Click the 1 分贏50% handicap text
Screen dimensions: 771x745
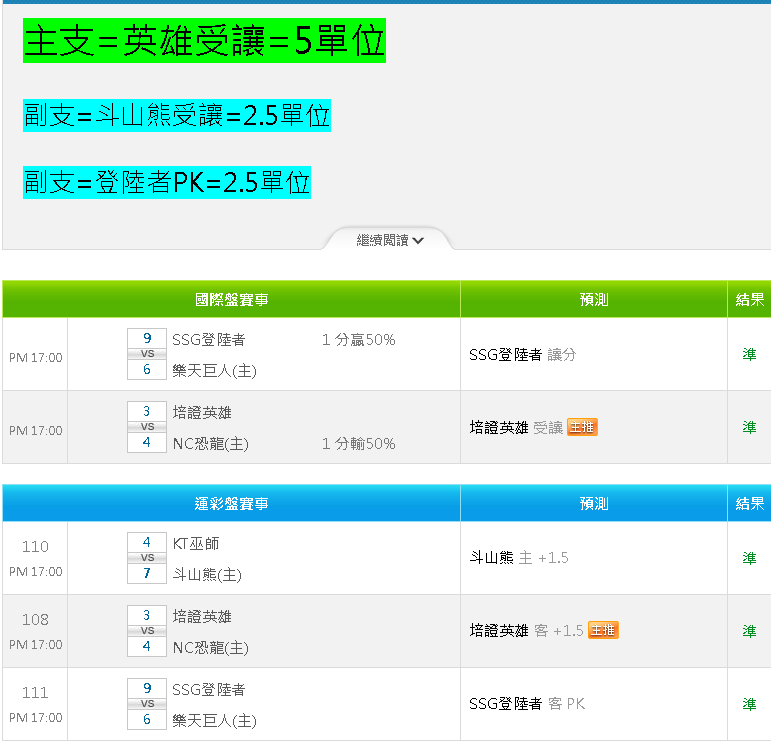point(358,340)
